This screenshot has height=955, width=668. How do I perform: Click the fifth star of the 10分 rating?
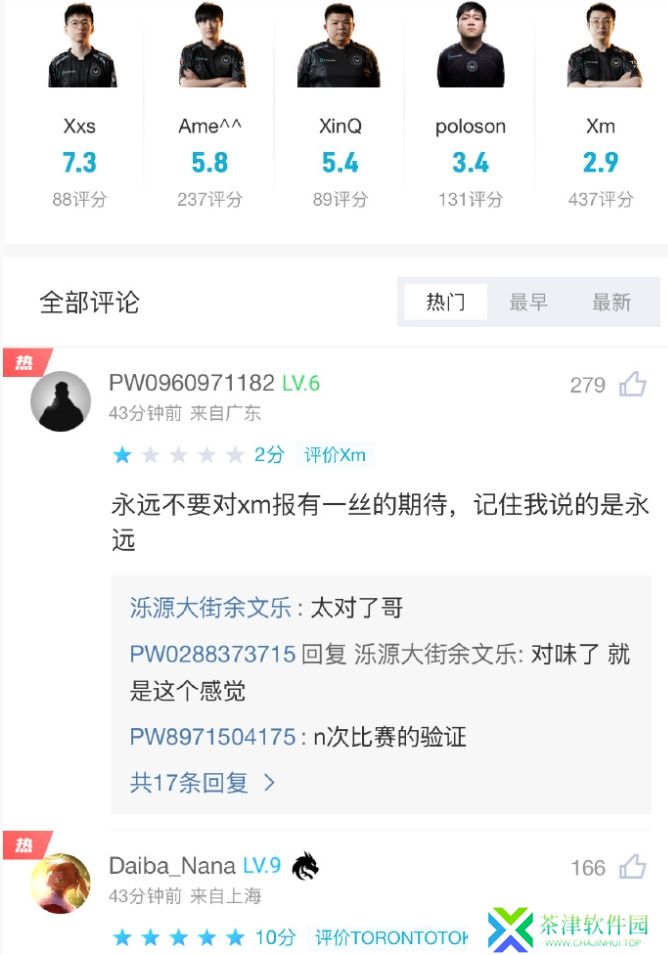click(x=235, y=937)
